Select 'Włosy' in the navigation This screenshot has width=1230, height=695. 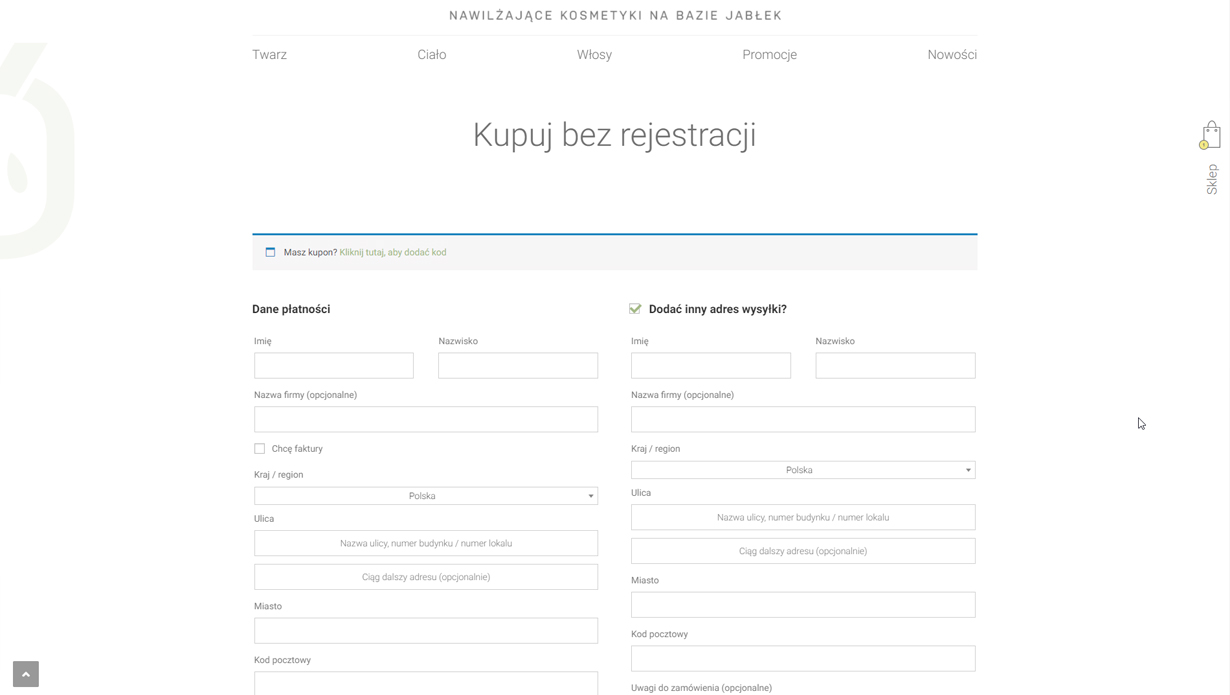(594, 55)
